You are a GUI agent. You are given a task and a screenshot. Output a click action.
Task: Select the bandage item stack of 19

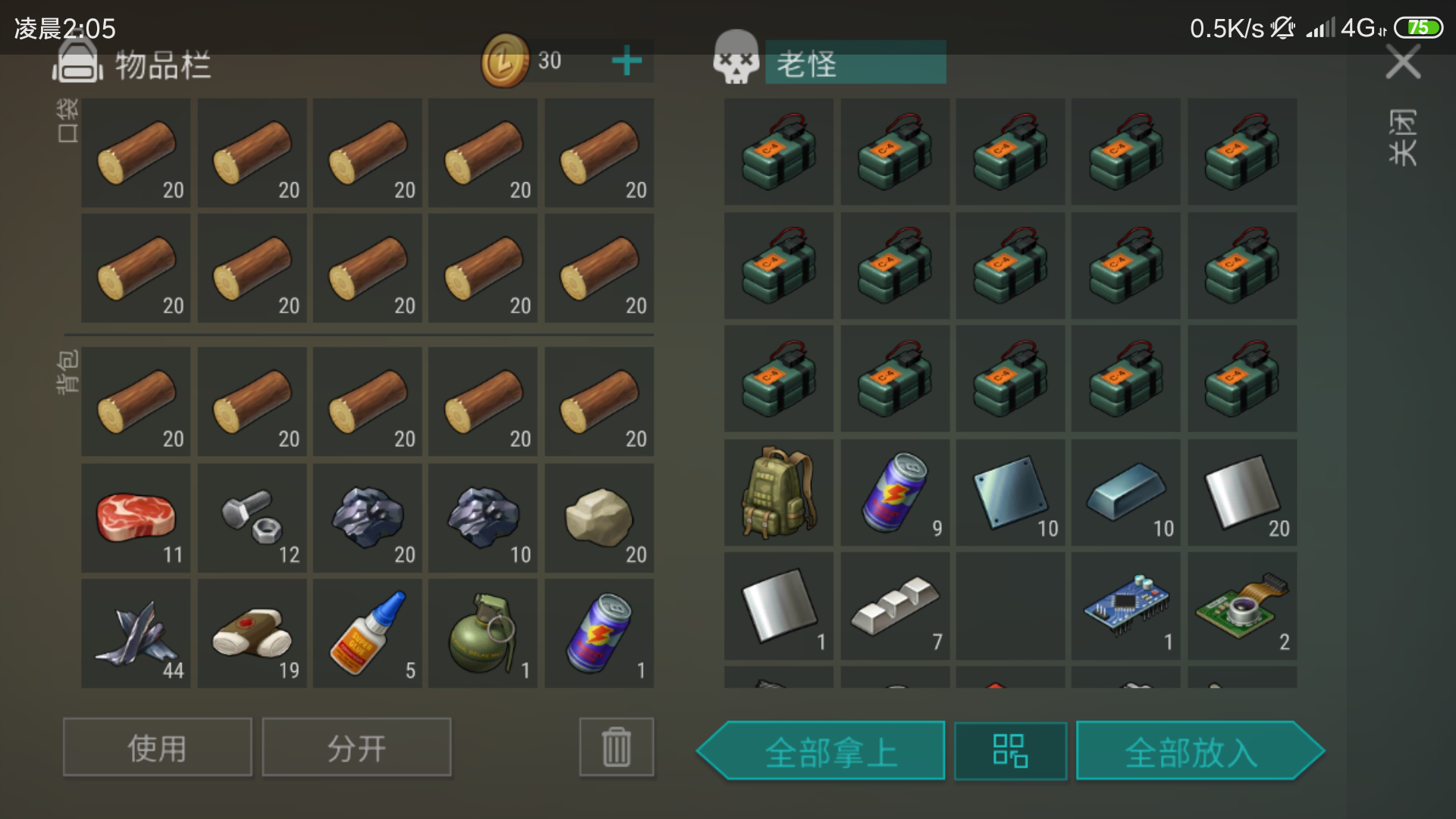tap(252, 633)
